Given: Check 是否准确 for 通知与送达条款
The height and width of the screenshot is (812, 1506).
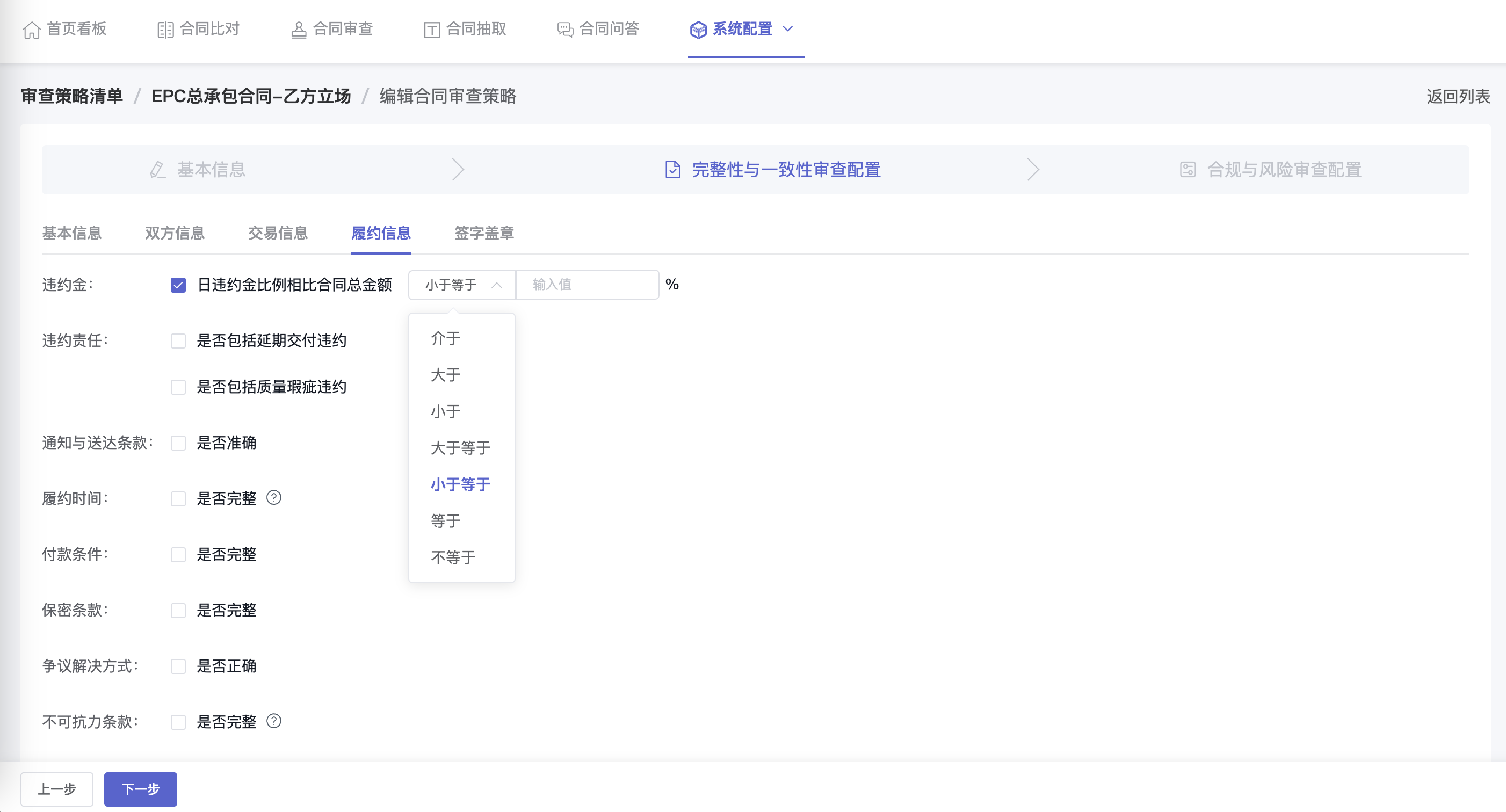Looking at the screenshot, I should click(x=178, y=443).
